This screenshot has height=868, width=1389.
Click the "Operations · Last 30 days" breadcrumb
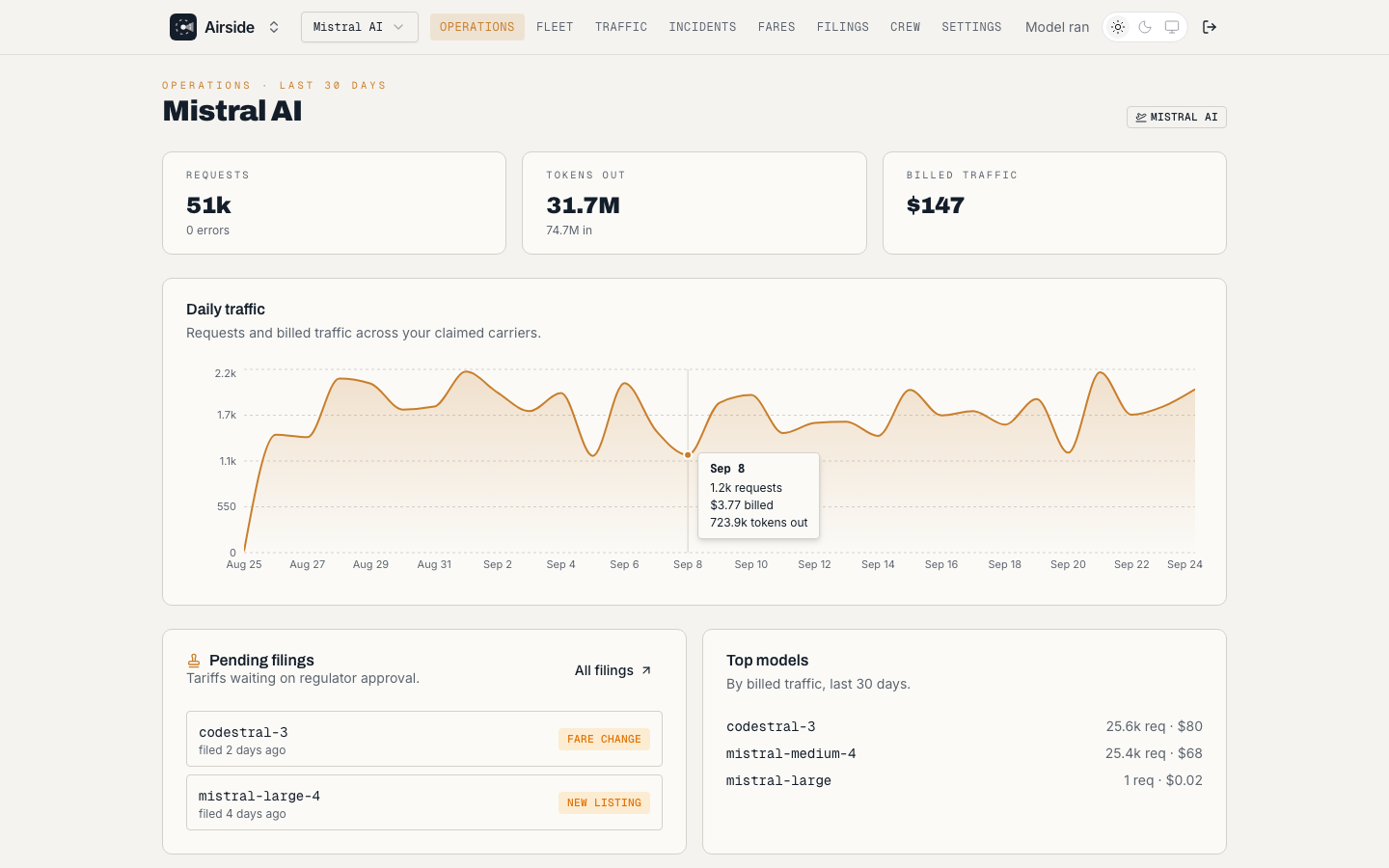275,85
